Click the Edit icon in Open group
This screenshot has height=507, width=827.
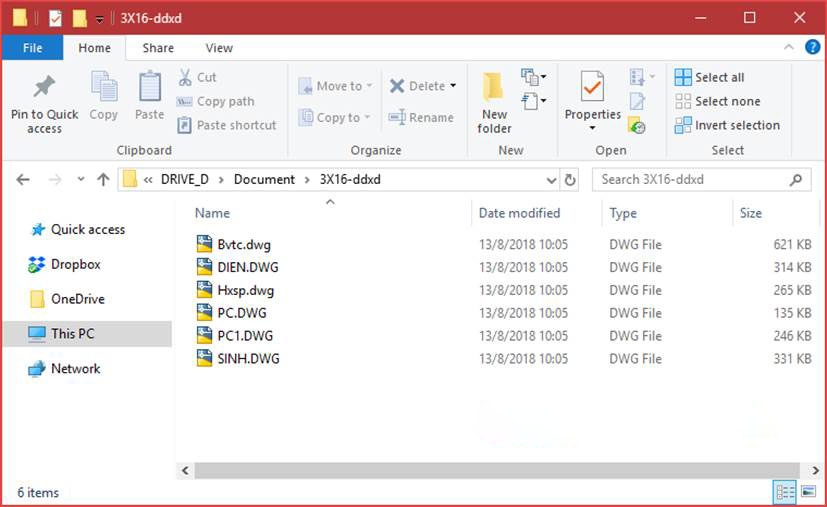tap(637, 101)
